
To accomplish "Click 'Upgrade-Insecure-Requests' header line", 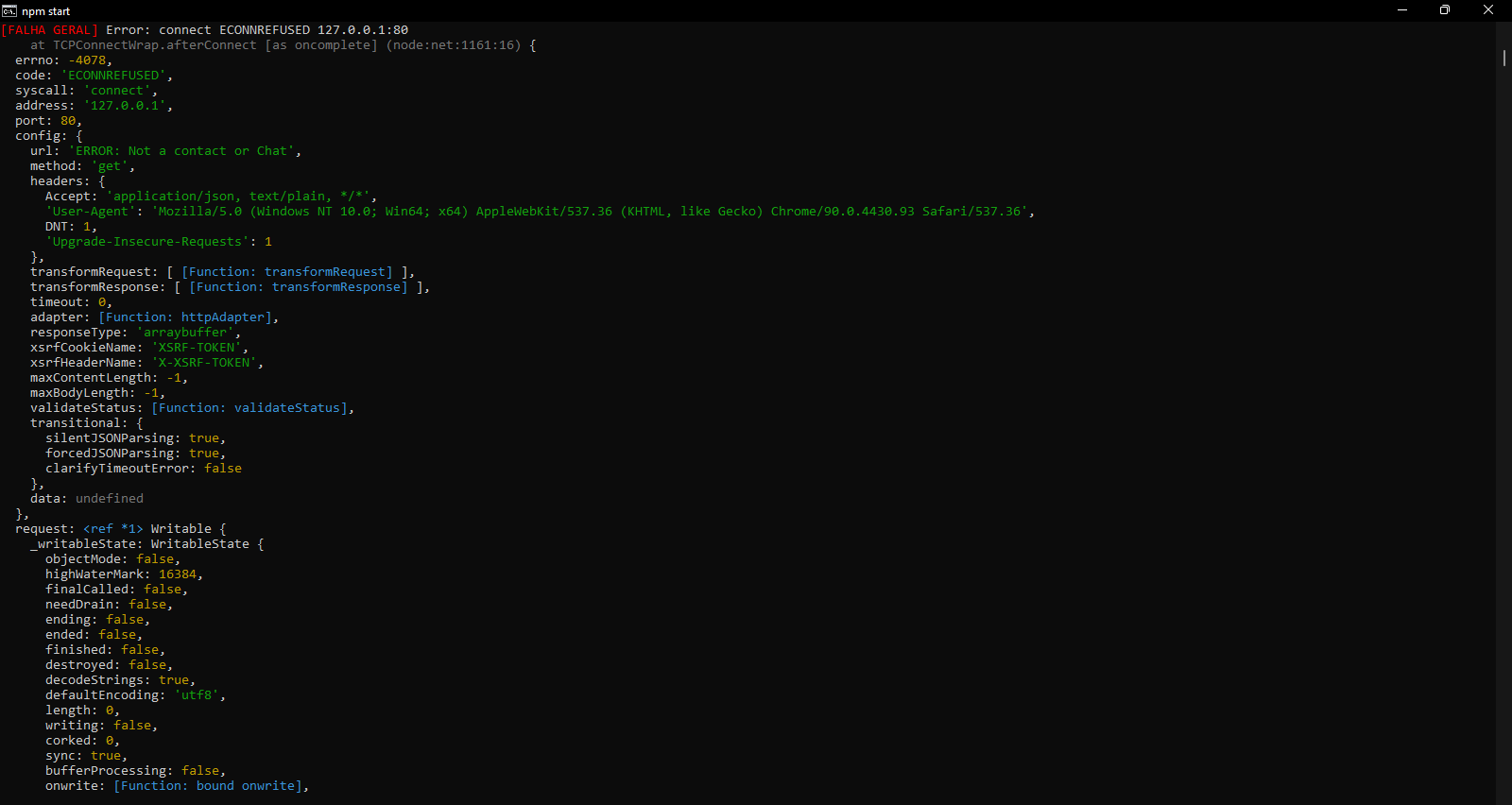I will (159, 242).
